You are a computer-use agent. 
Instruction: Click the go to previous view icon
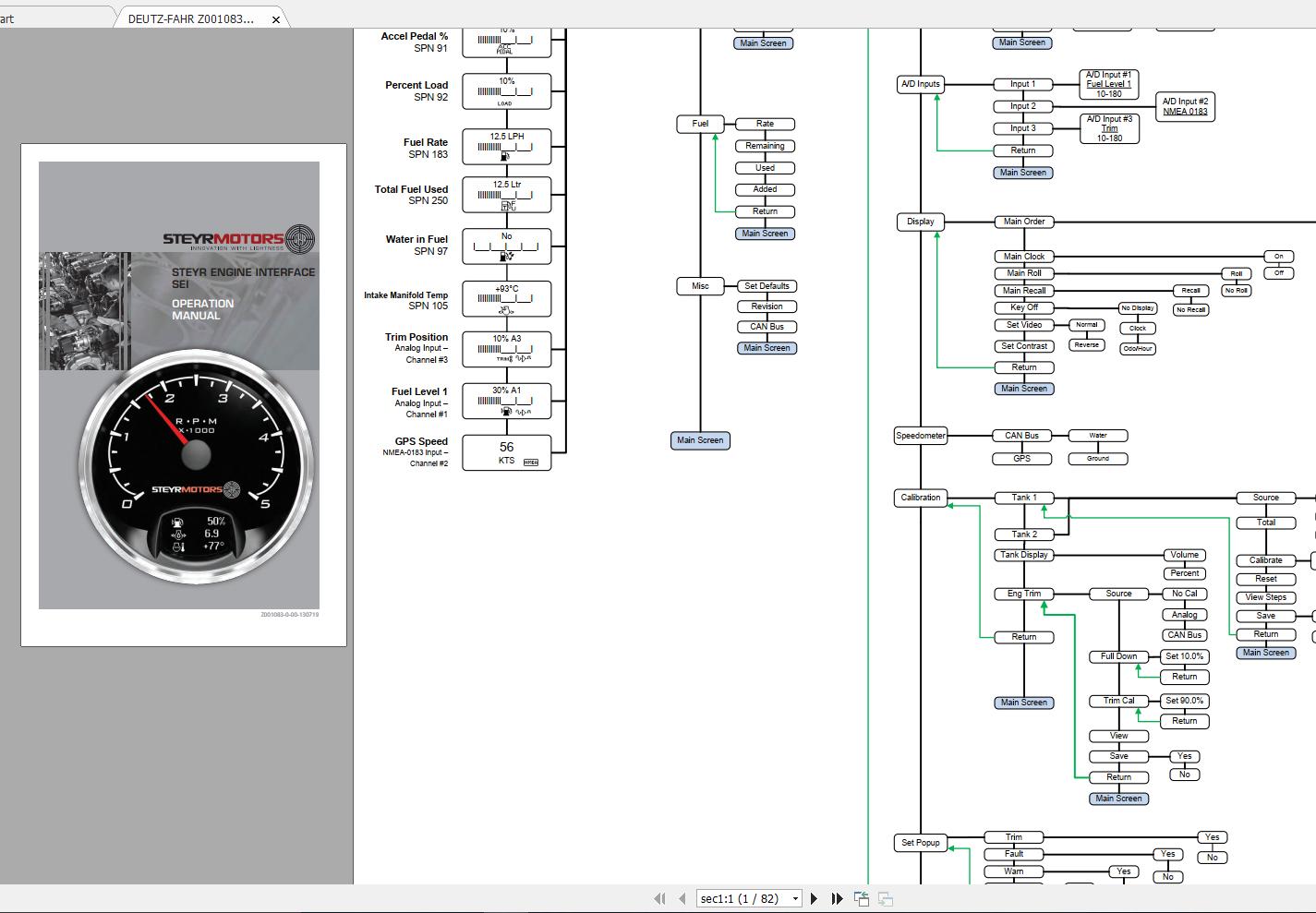pos(862,898)
